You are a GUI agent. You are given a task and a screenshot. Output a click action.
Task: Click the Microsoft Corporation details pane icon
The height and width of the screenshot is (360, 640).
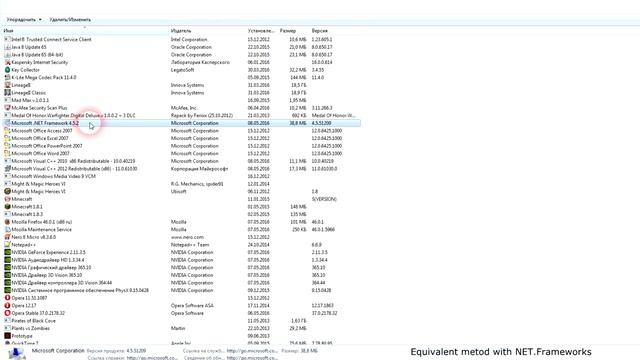tap(16, 353)
